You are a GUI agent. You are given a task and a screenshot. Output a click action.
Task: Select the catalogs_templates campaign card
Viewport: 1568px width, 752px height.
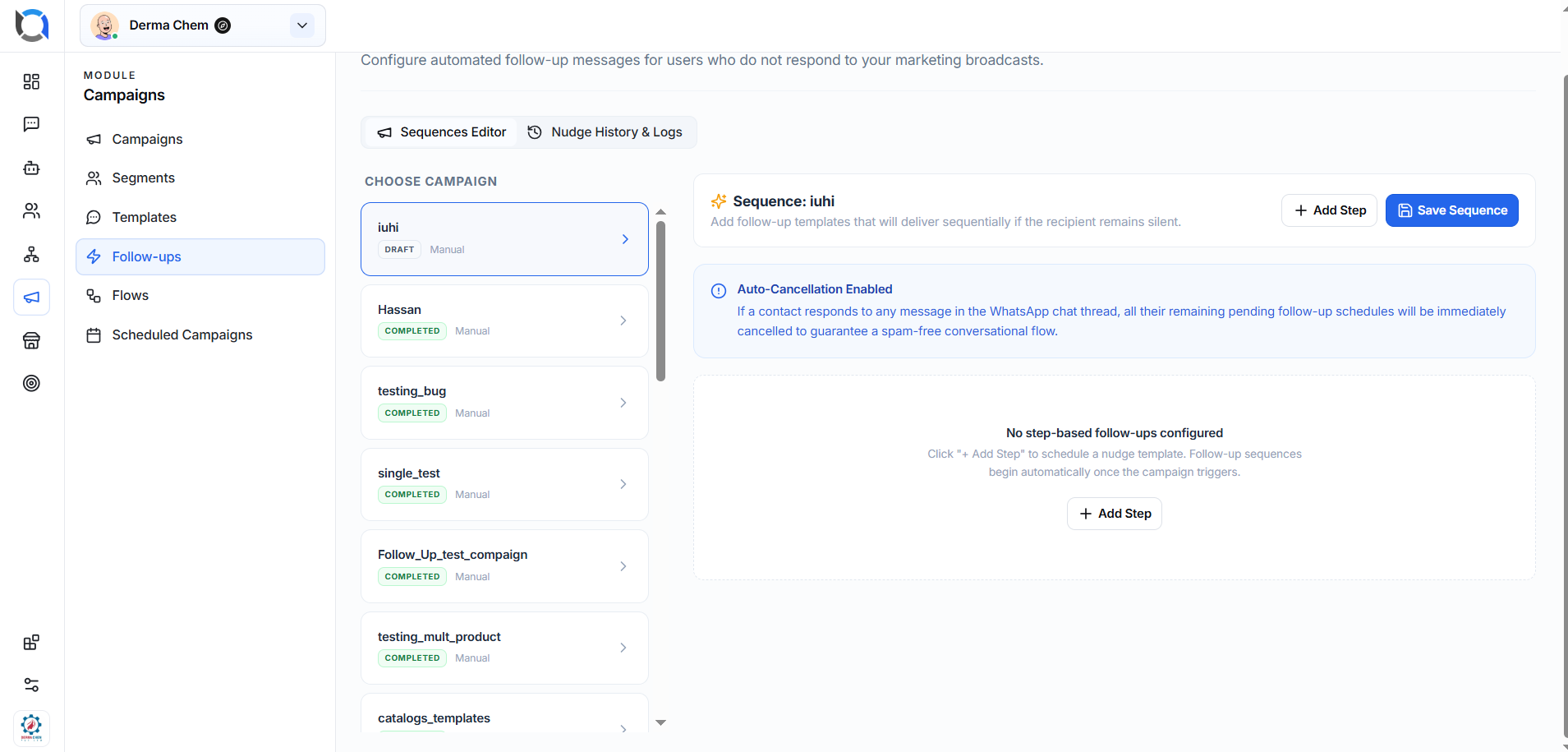point(504,713)
